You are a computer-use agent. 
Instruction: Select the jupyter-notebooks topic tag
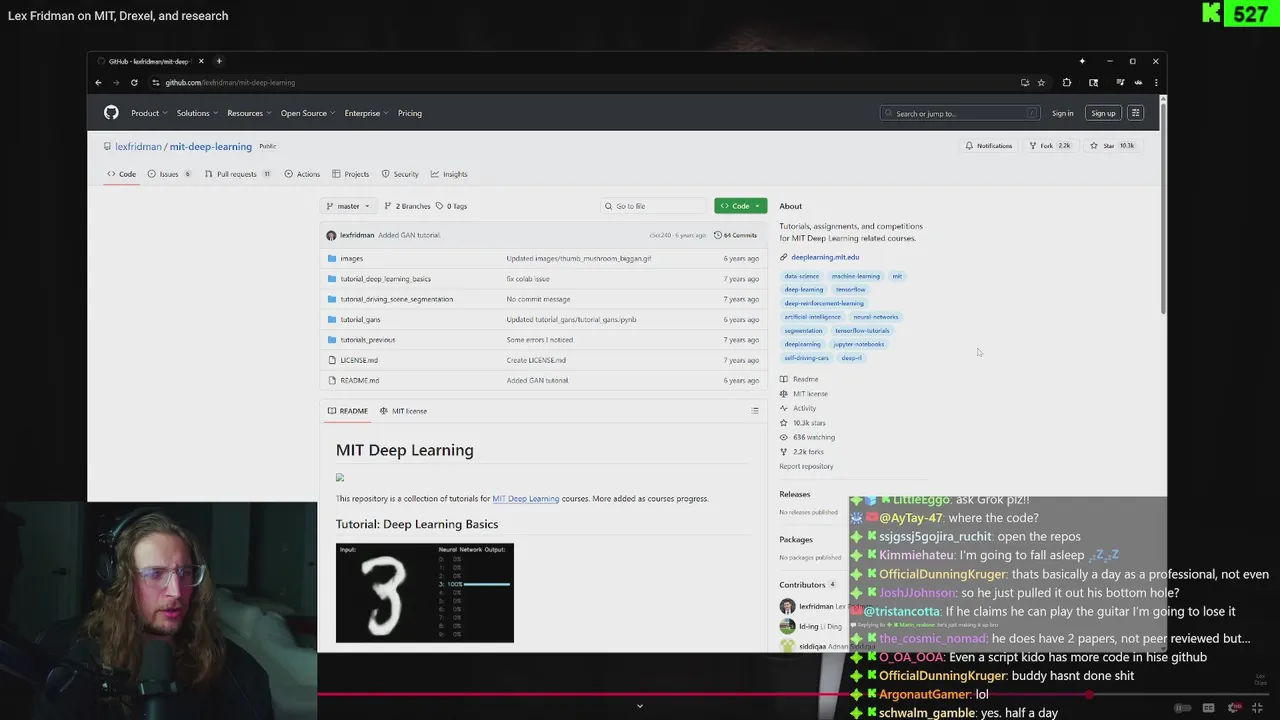pyautogui.click(x=858, y=344)
